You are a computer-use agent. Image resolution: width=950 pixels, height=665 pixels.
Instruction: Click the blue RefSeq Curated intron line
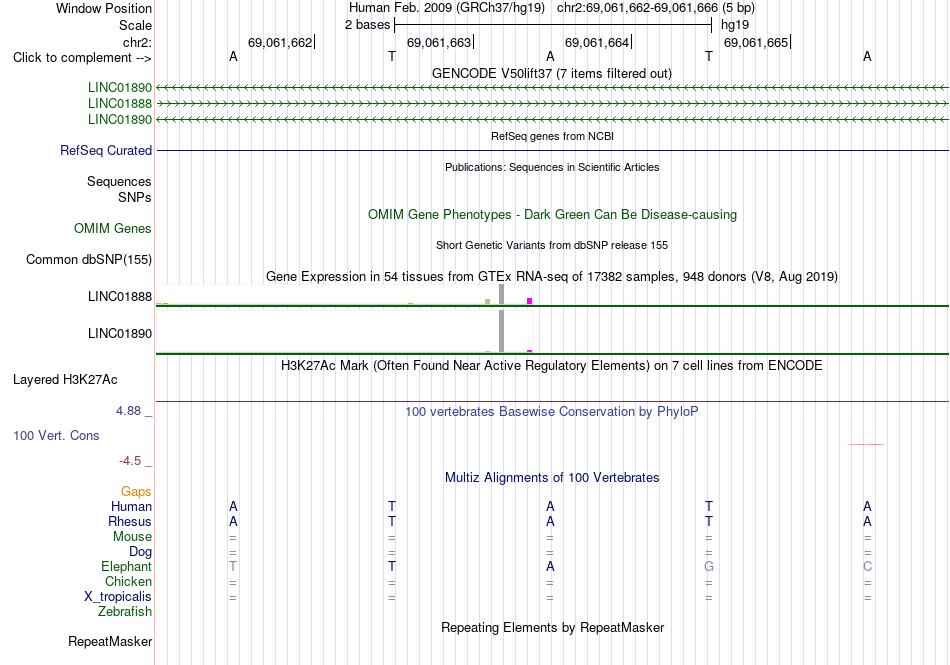pos(552,150)
